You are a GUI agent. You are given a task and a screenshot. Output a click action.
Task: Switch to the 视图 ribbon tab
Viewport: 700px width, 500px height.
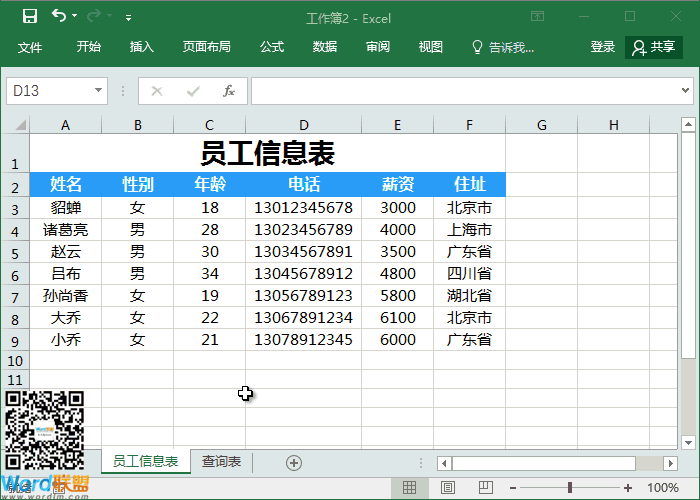click(x=430, y=46)
